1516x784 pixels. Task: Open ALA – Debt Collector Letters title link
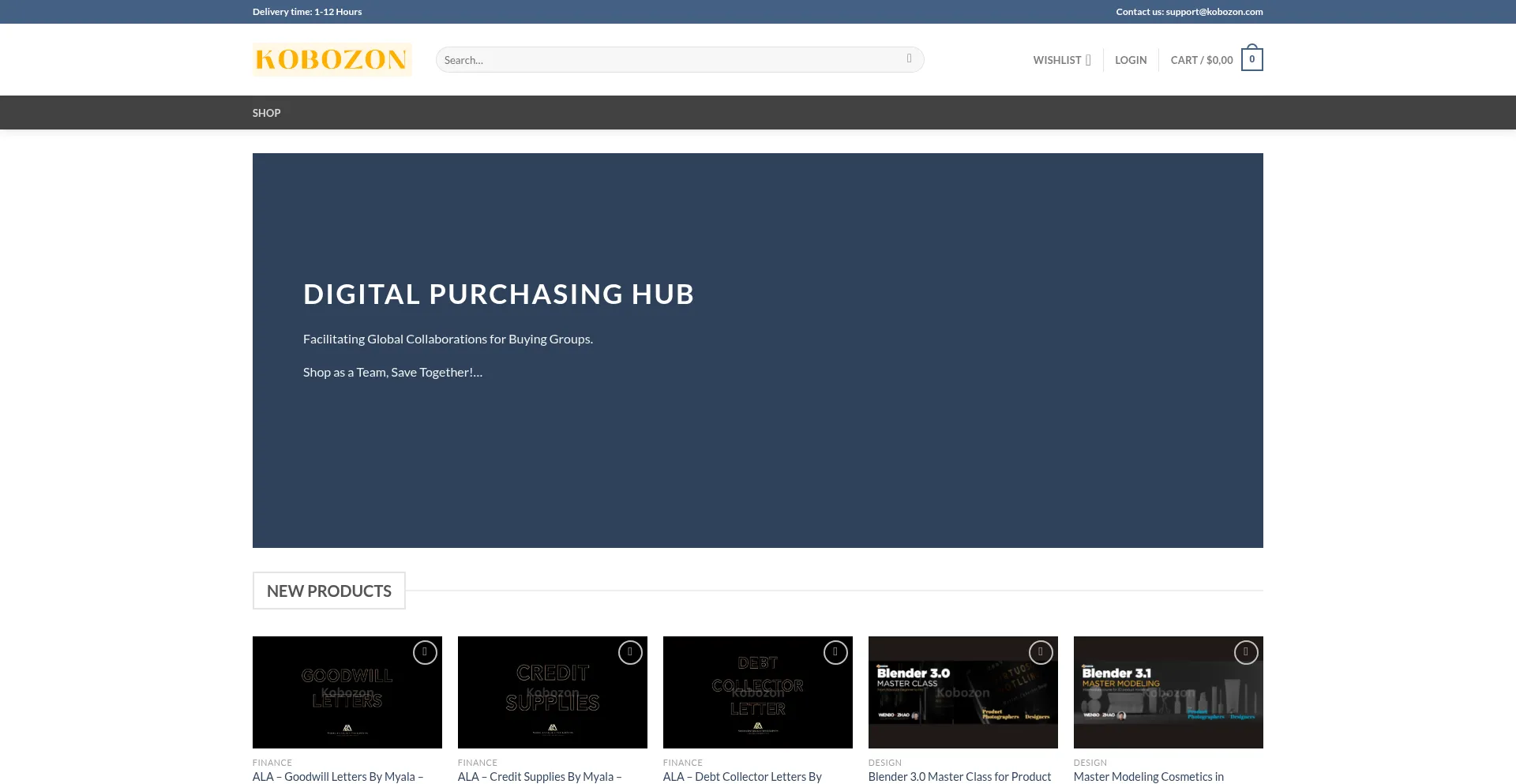(x=742, y=777)
